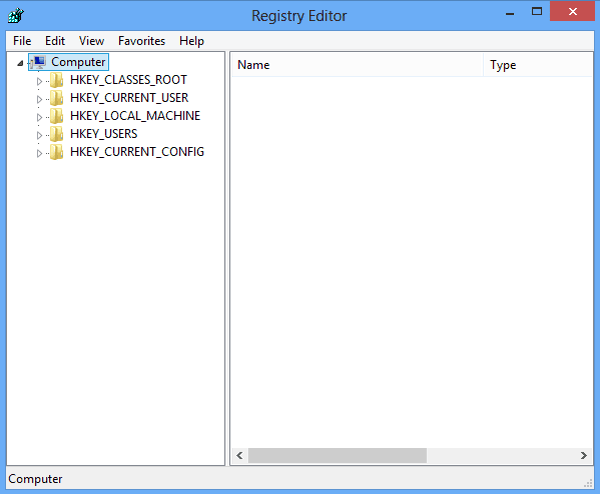Viewport: 600px width, 494px height.
Task: Click the HKEY_LOCAL_MACHINE folder icon
Action: [57, 116]
